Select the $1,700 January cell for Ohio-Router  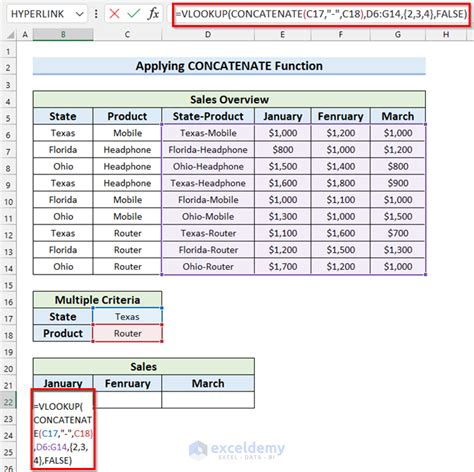283,266
